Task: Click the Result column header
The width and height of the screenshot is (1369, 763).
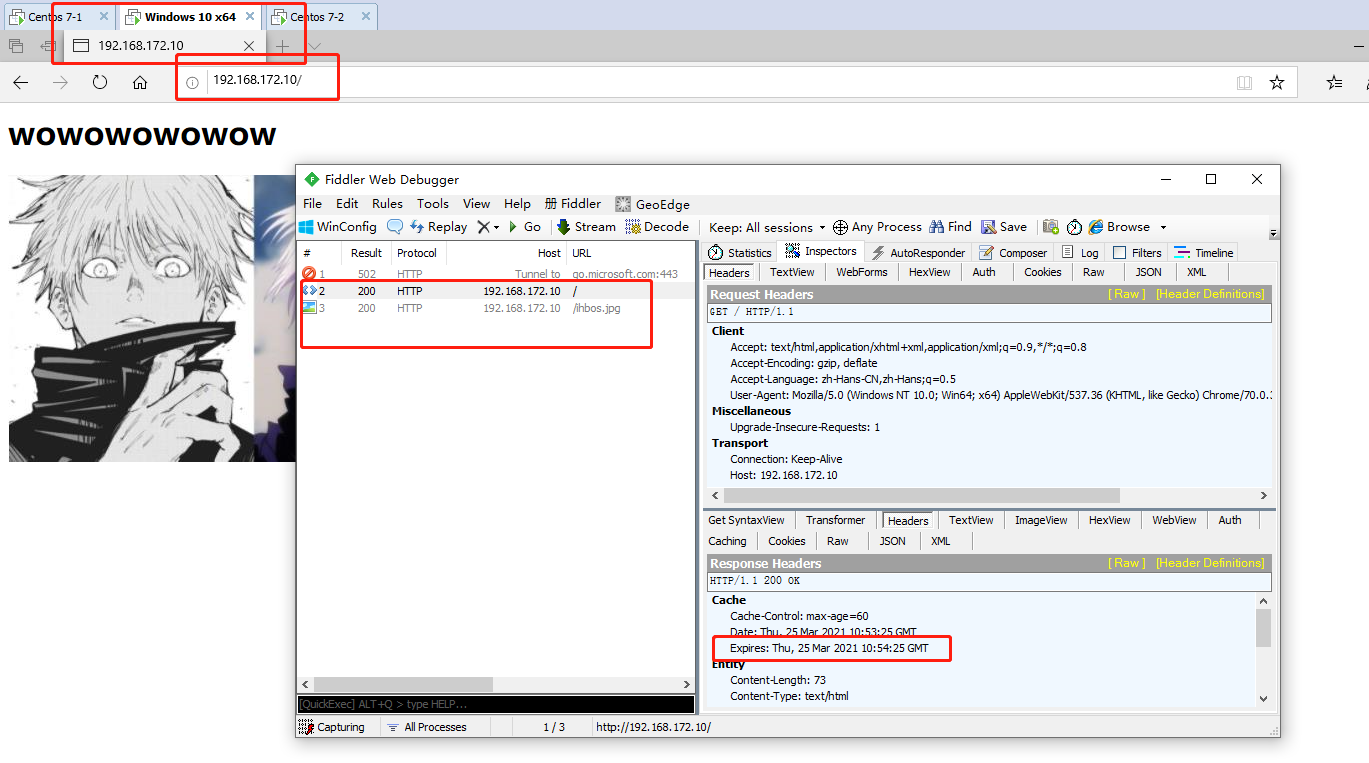Action: click(367, 253)
